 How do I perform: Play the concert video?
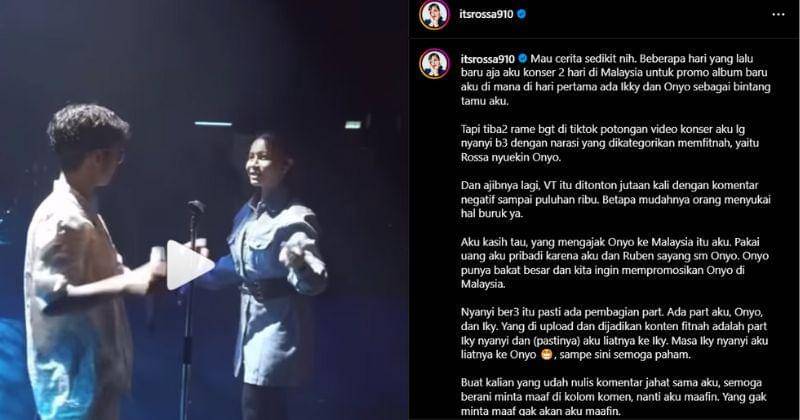[190, 265]
